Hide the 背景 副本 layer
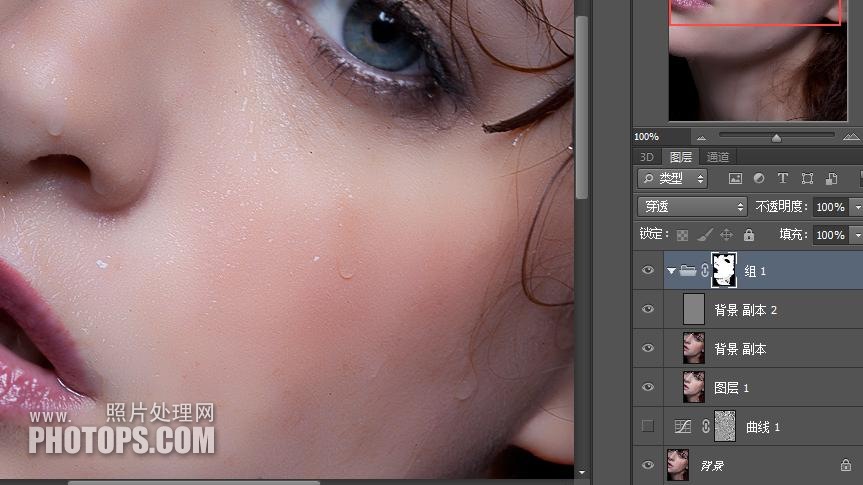The image size is (863, 485). [x=648, y=348]
